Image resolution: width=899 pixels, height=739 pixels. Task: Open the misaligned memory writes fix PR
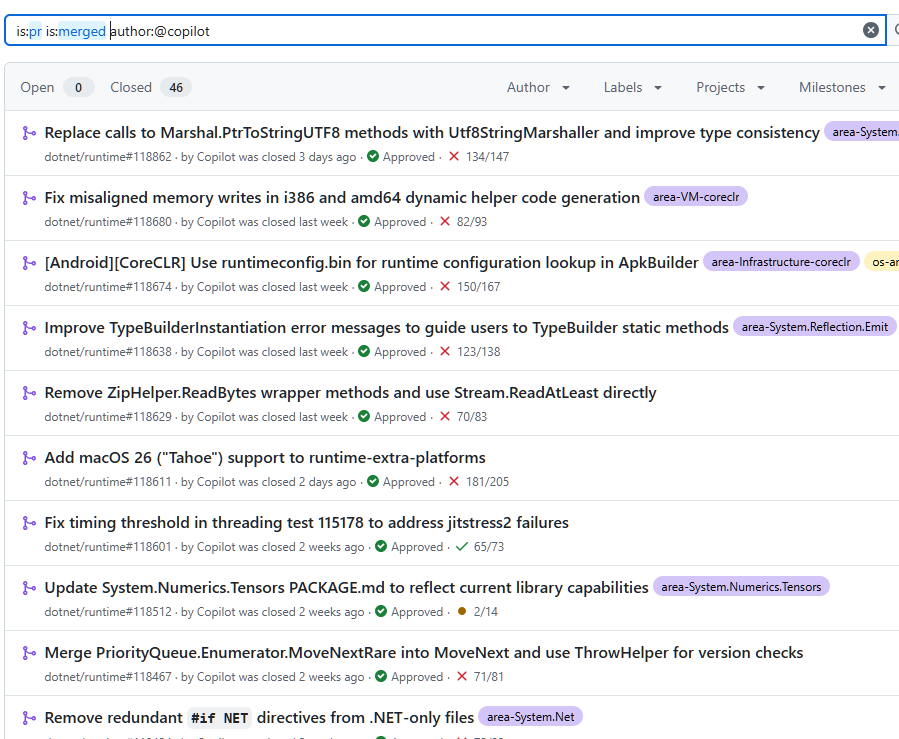pos(342,198)
